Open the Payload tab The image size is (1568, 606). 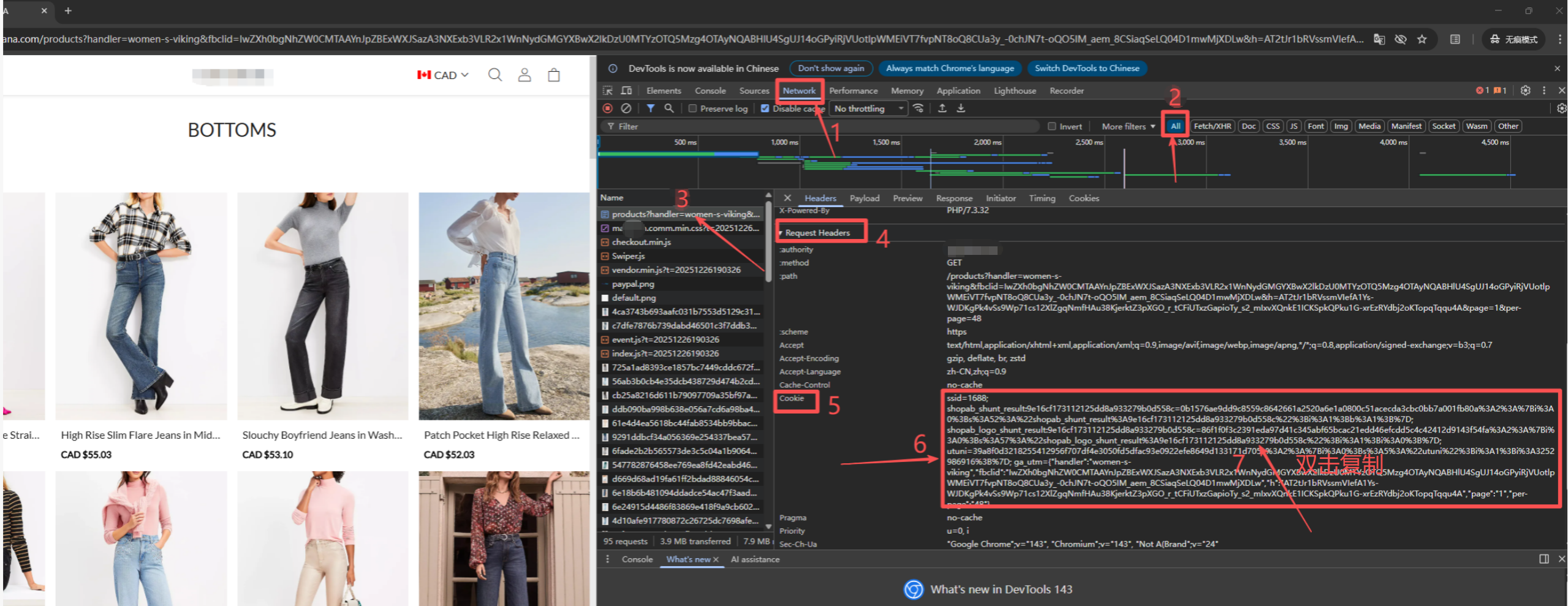(864, 199)
